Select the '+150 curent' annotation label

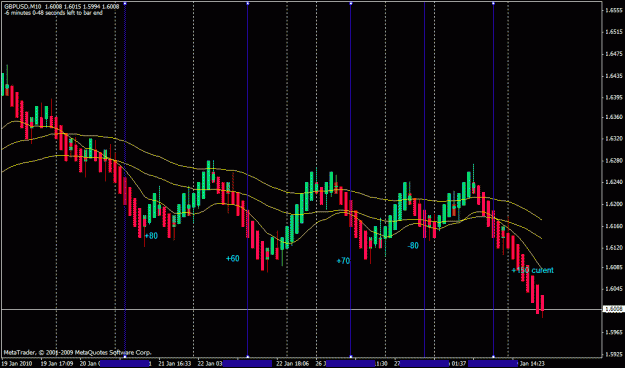pos(533,270)
